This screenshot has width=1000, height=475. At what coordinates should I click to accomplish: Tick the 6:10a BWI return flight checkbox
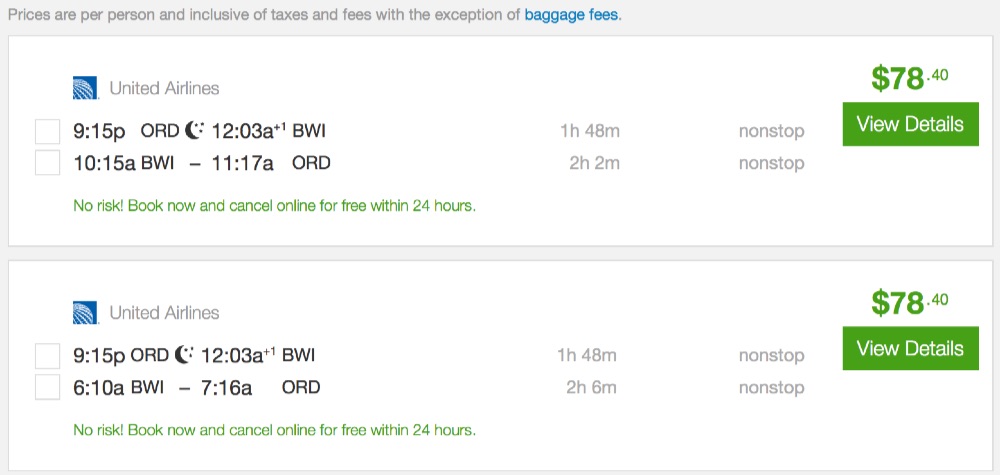click(x=47, y=387)
